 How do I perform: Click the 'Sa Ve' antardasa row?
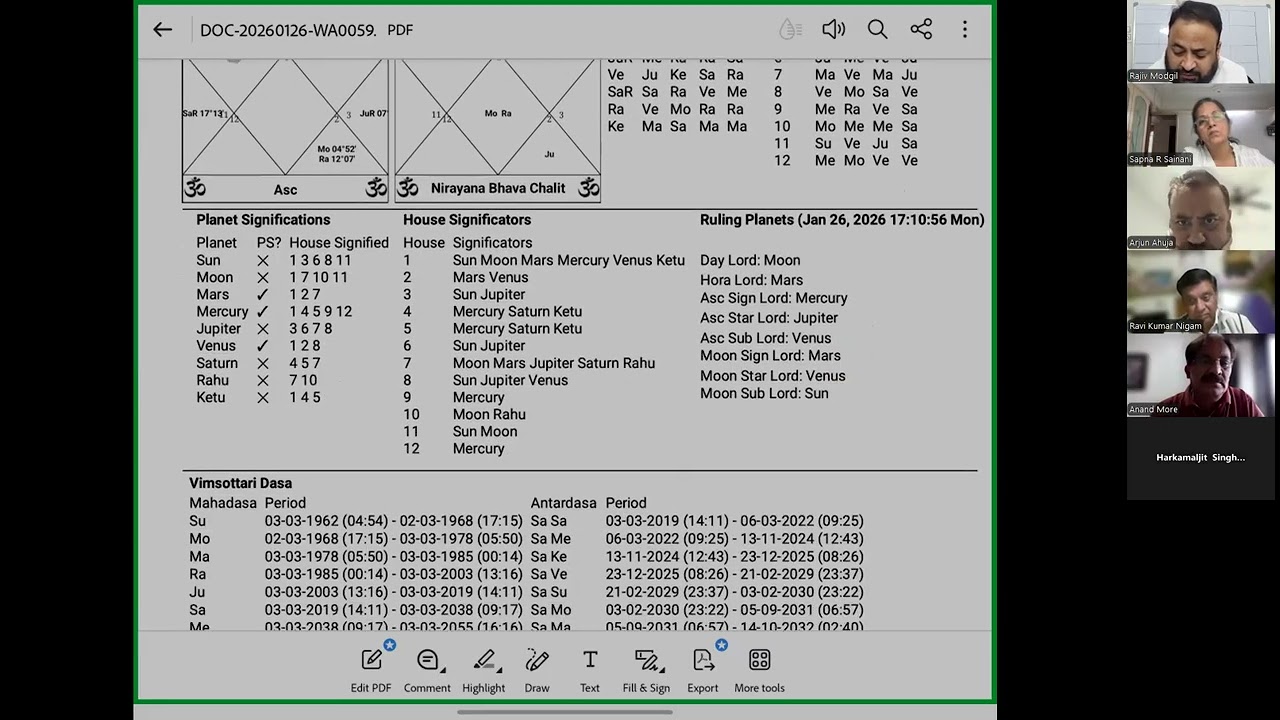pos(697,574)
